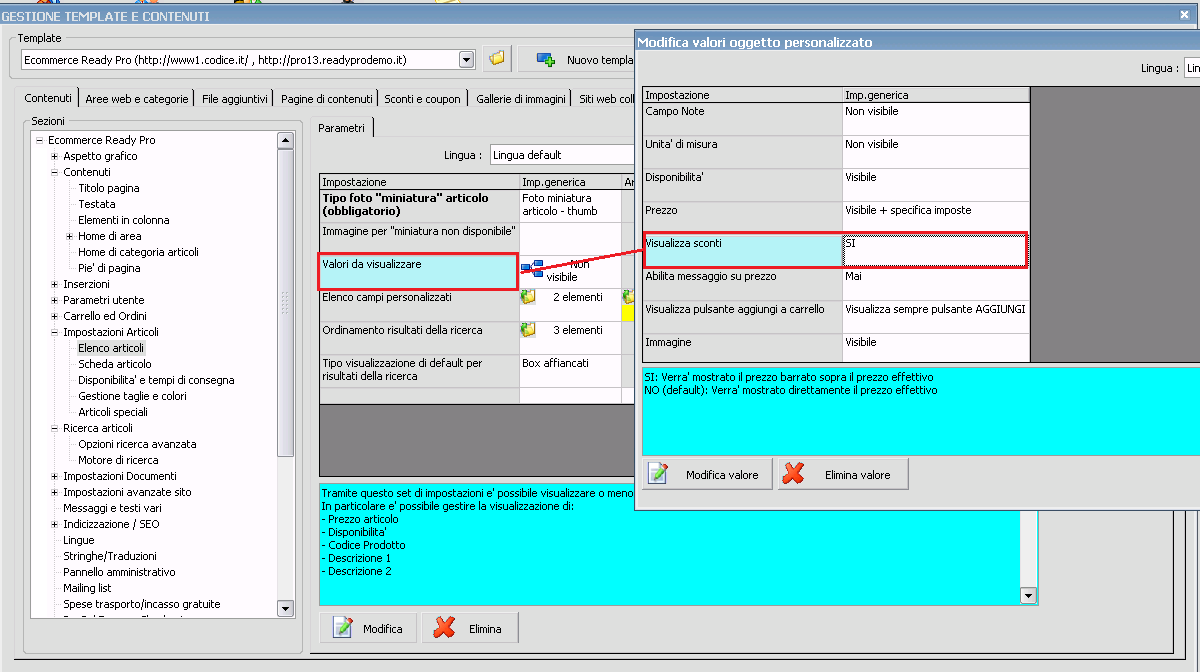Expand the Parametri utente node

coord(54,300)
